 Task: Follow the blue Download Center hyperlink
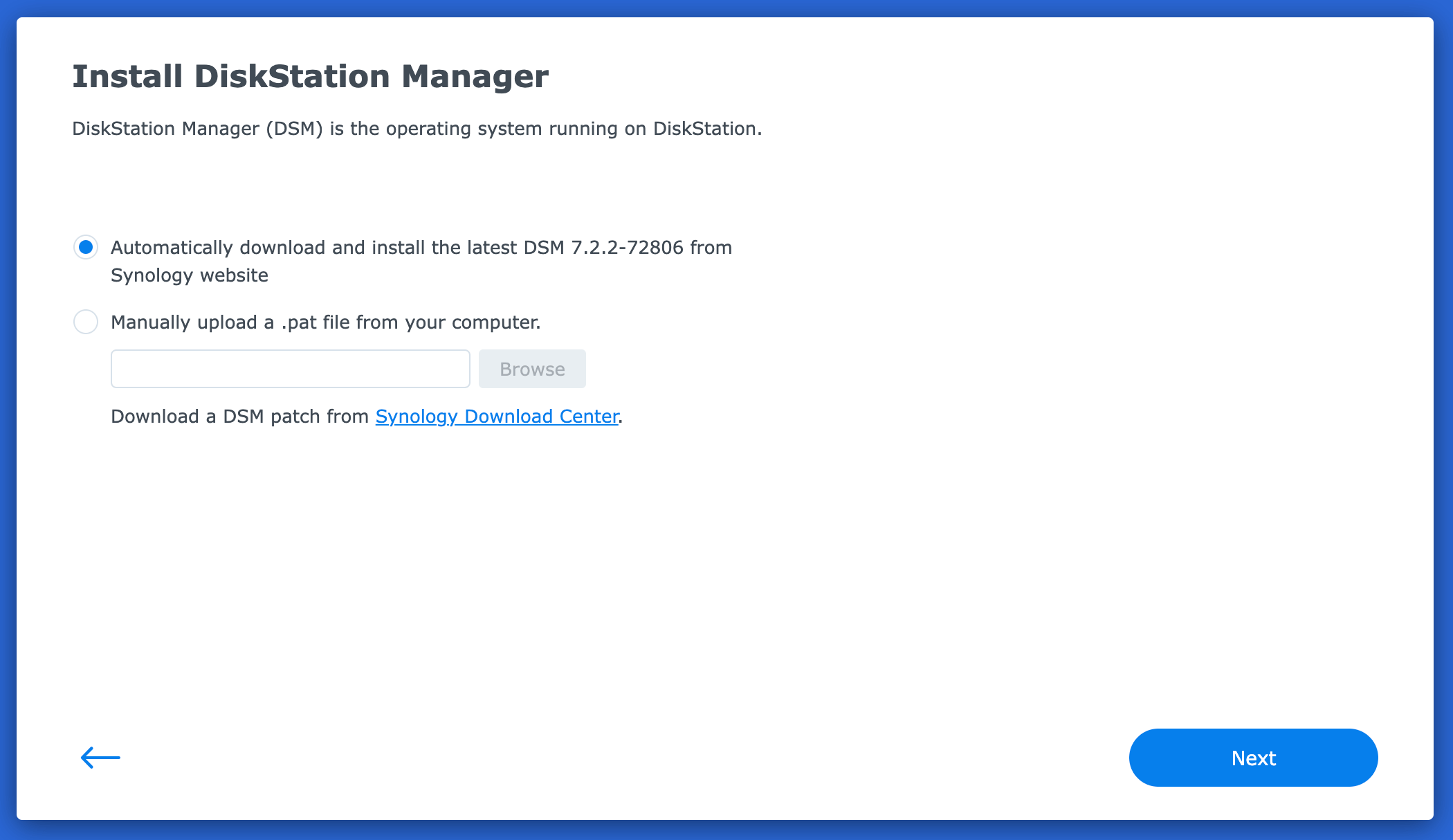pos(497,417)
